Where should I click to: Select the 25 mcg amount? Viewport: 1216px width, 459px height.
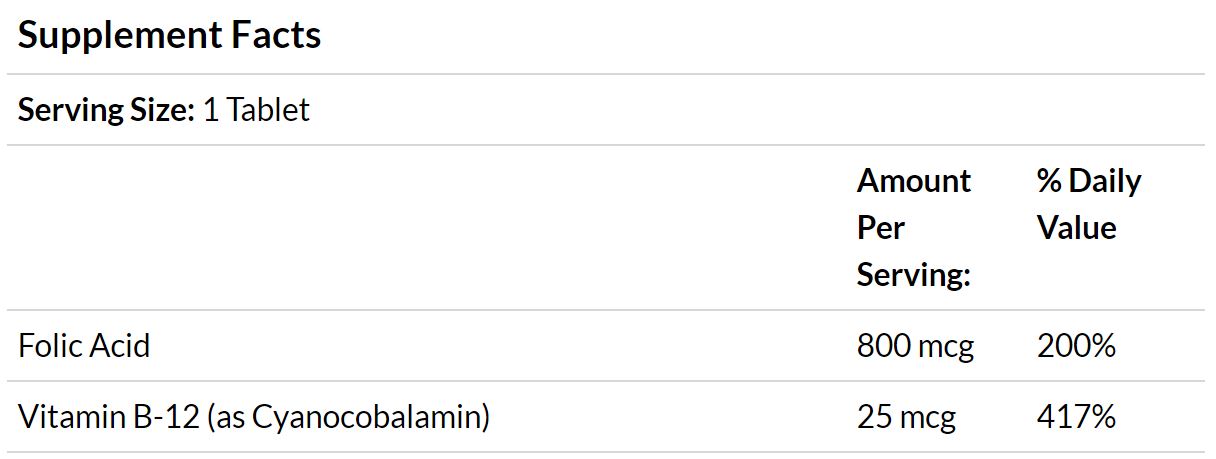click(906, 417)
